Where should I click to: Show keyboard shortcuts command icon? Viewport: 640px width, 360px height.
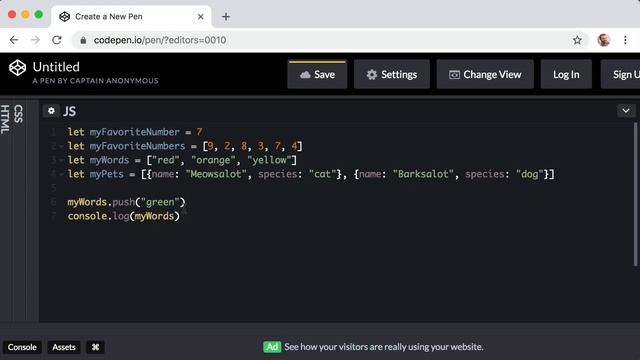tap(95, 347)
